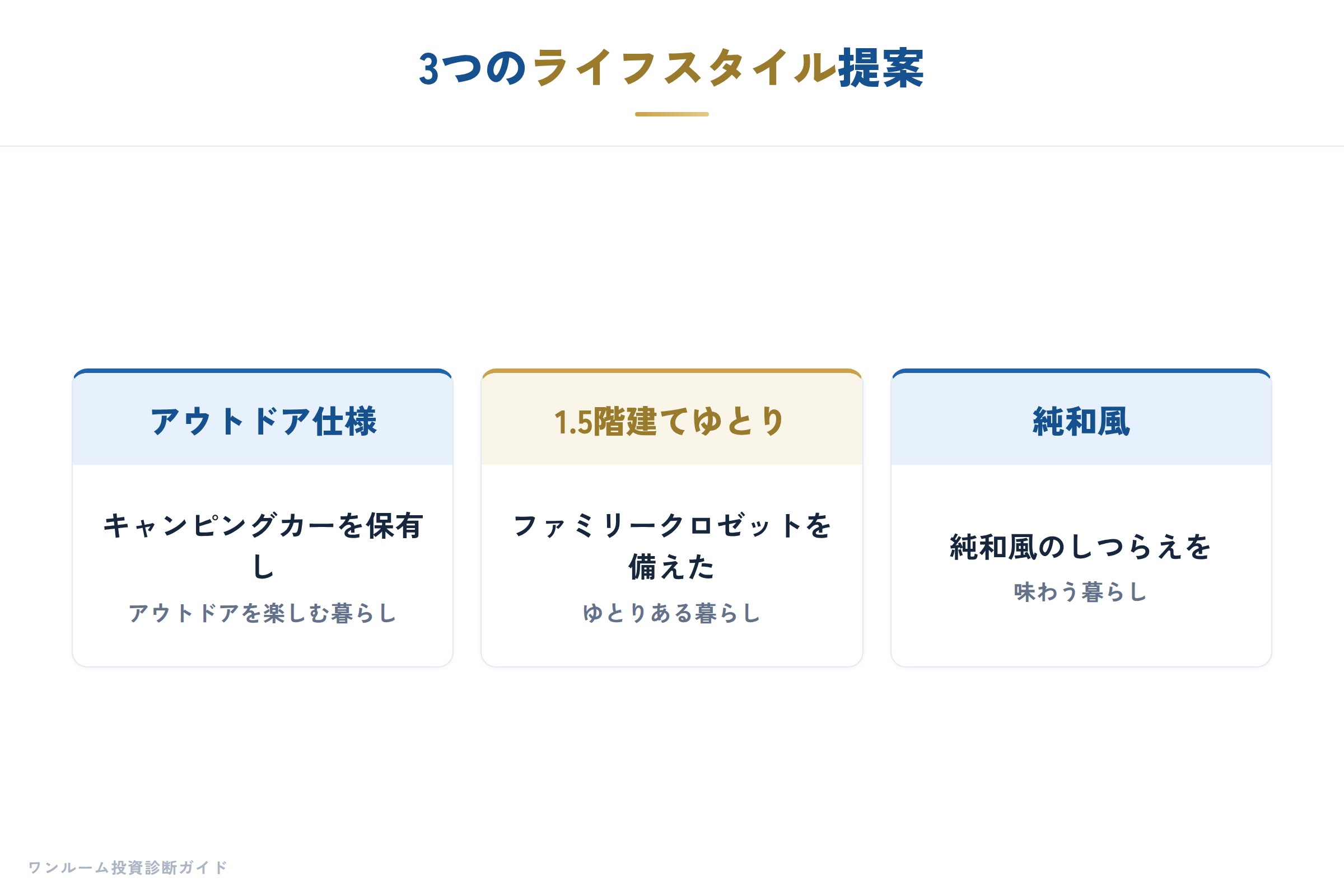Select the 純和風 card header
Image resolution: width=1344 pixels, height=896 pixels.
(x=1081, y=419)
